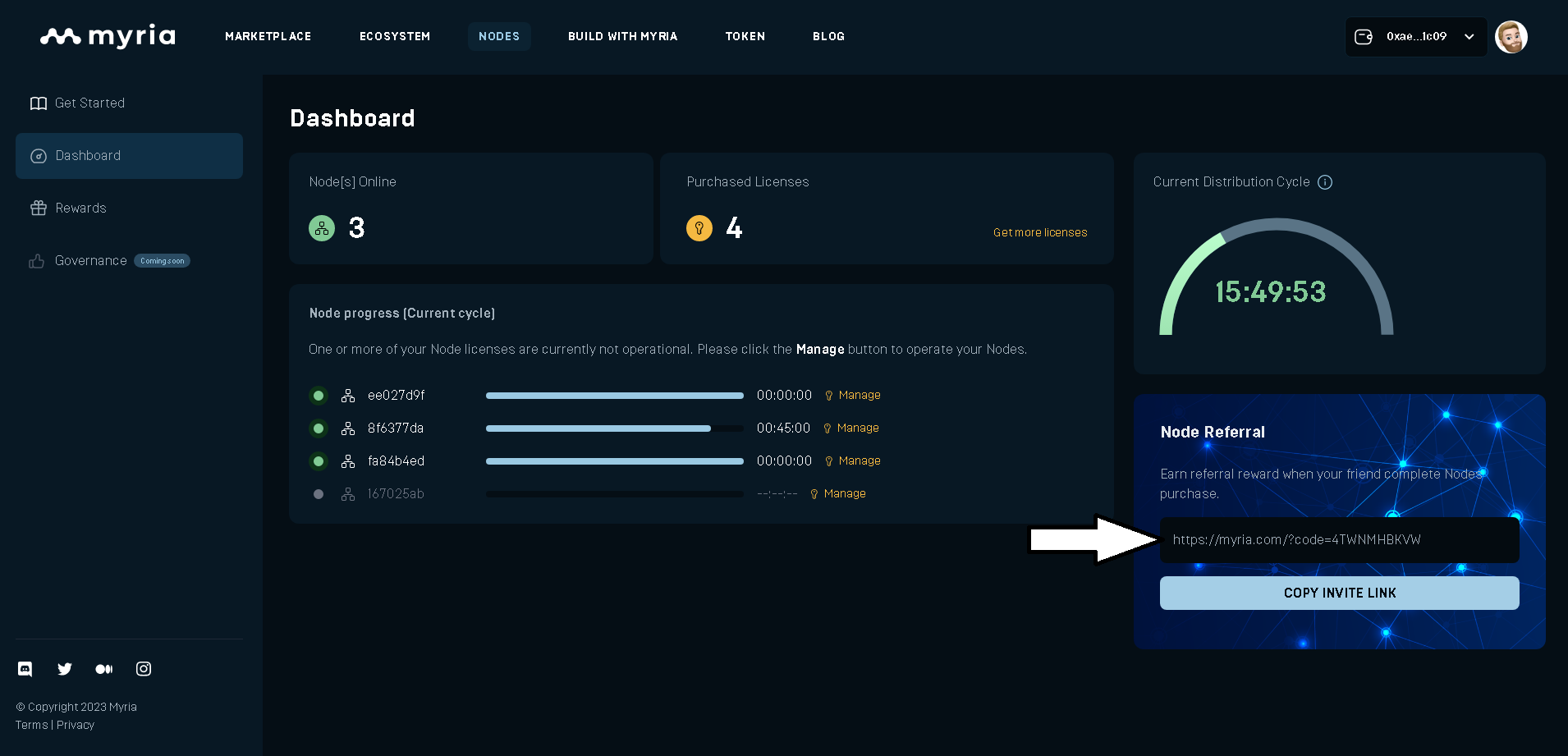Click progress bar of node ee027d9f
This screenshot has width=1568, height=756.
point(615,396)
